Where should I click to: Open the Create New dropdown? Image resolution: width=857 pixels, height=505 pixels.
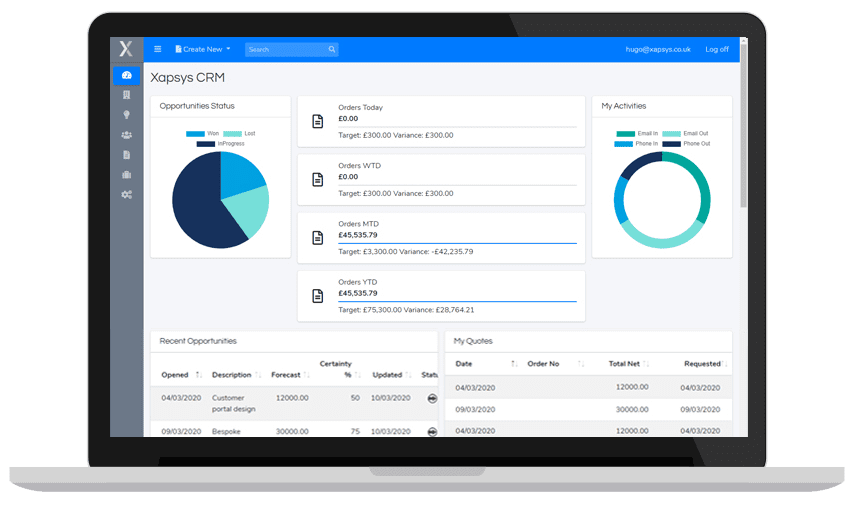(203, 49)
